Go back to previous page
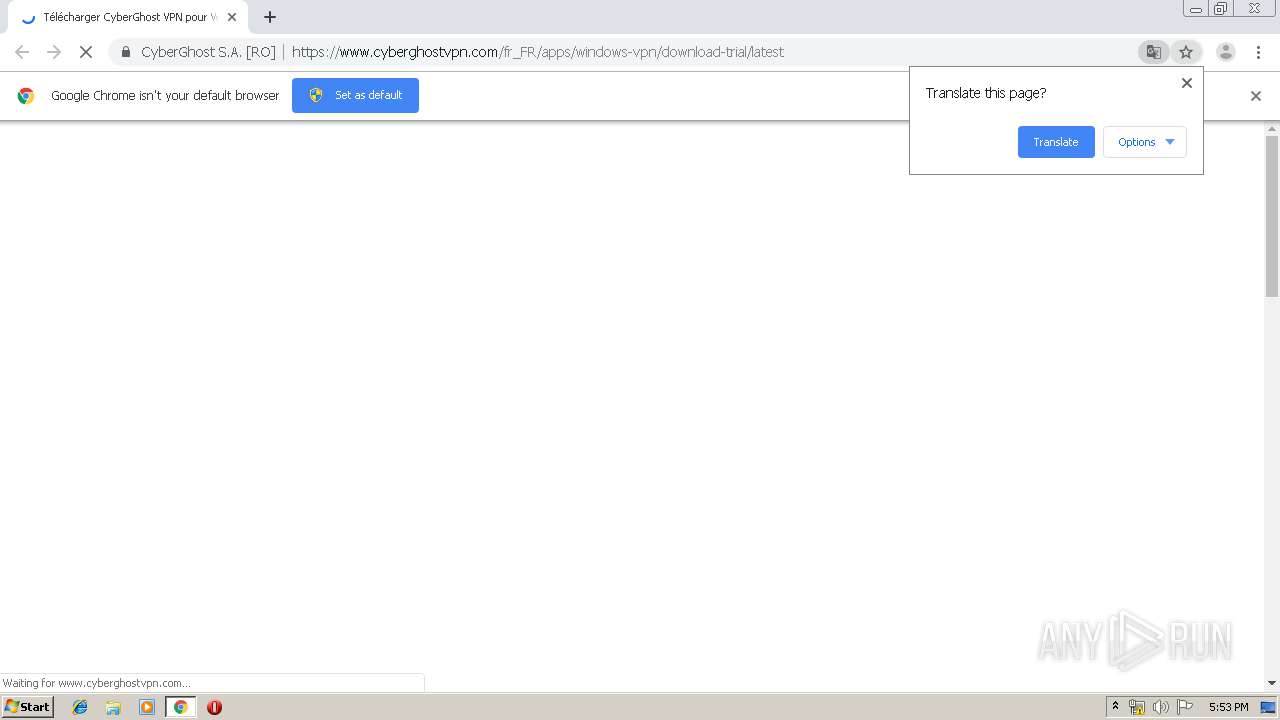The image size is (1280, 720). 22,52
